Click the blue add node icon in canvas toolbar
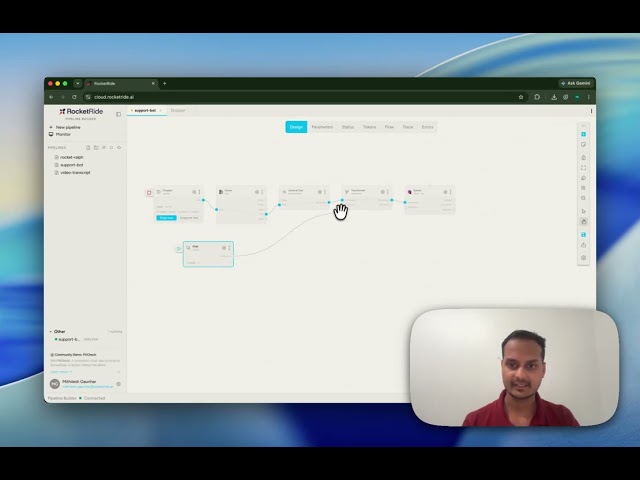 tap(583, 134)
